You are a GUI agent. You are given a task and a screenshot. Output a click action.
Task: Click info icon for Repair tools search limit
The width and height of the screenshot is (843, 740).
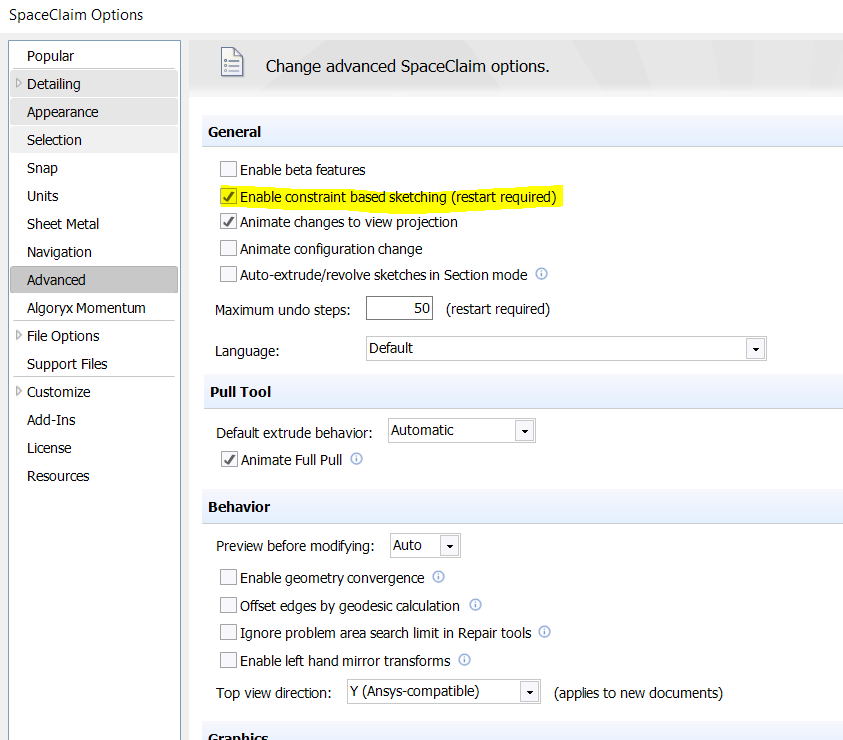pyautogui.click(x=543, y=632)
